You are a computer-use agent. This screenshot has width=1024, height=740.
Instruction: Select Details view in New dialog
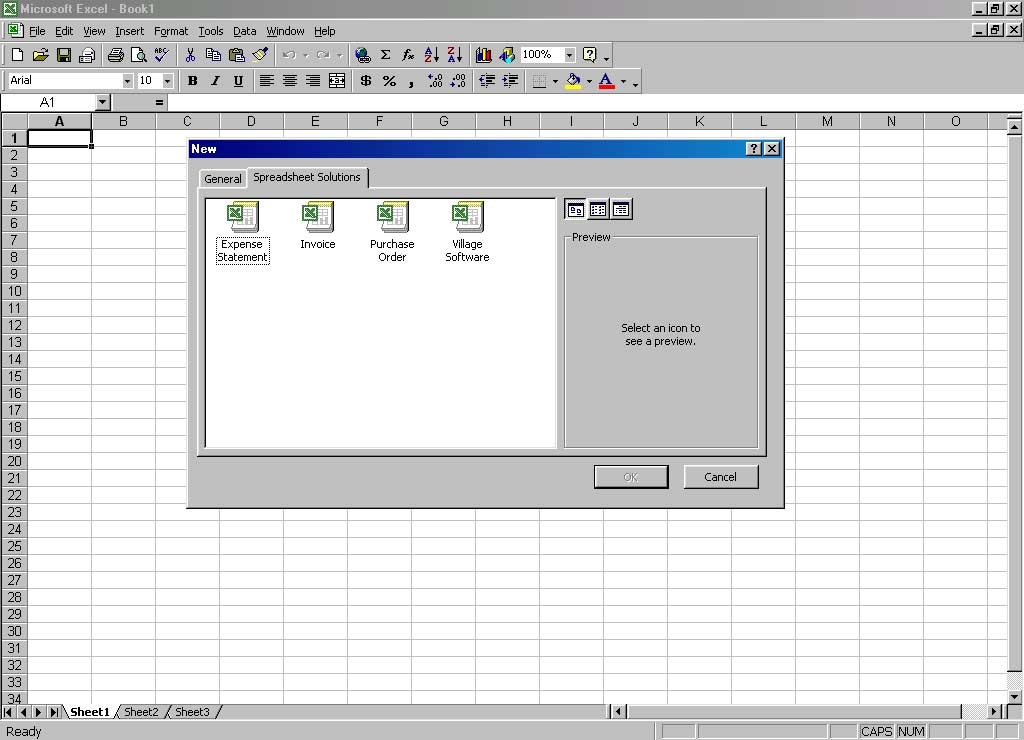pos(621,210)
